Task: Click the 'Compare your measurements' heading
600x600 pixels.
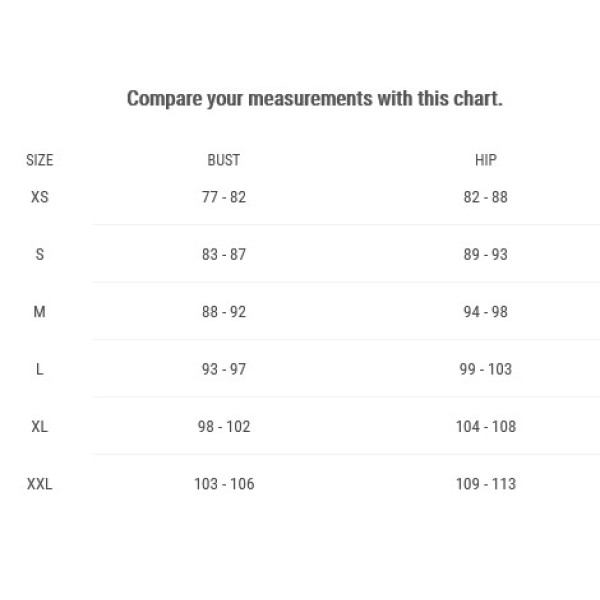Action: pos(315,99)
